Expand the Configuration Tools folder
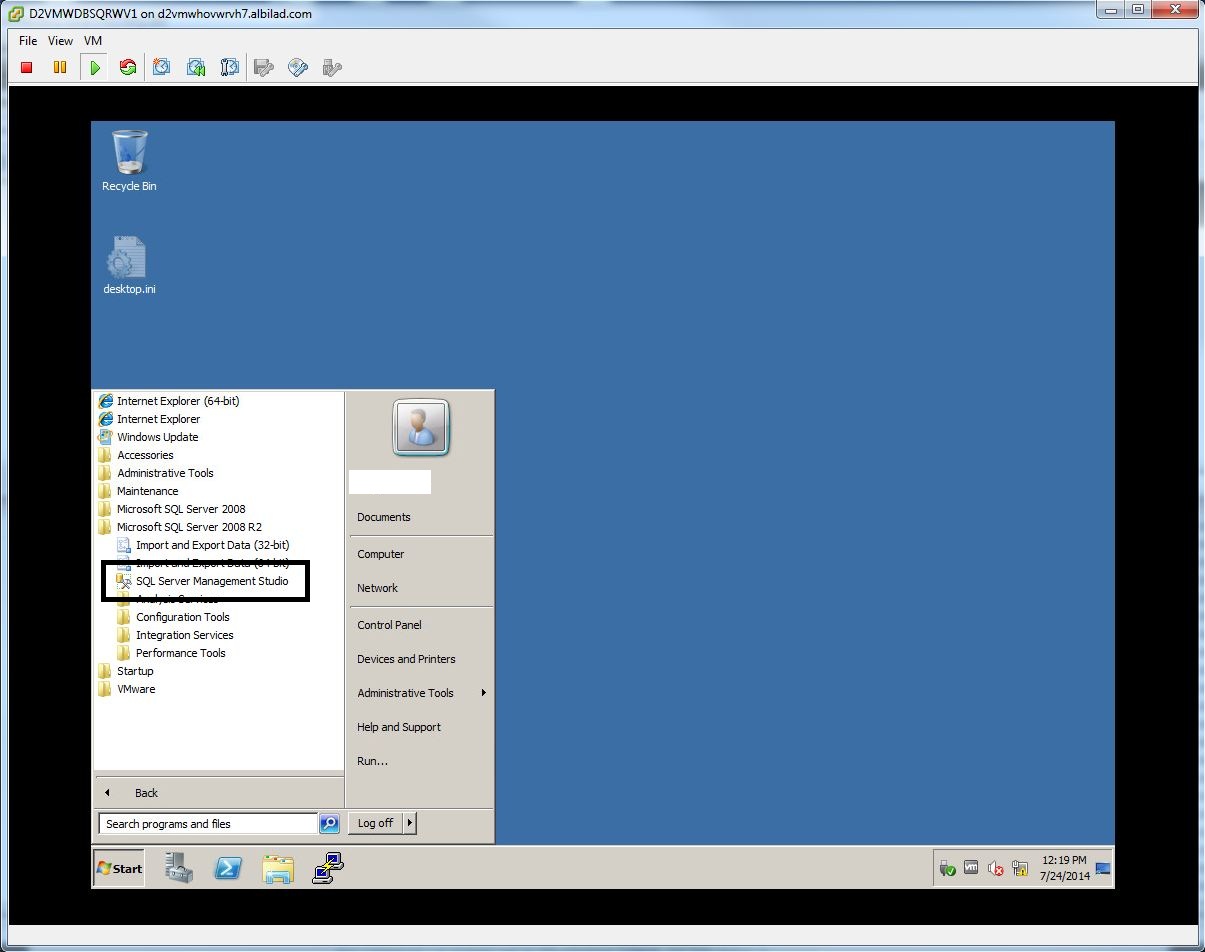Image resolution: width=1205 pixels, height=952 pixels. coord(182,617)
